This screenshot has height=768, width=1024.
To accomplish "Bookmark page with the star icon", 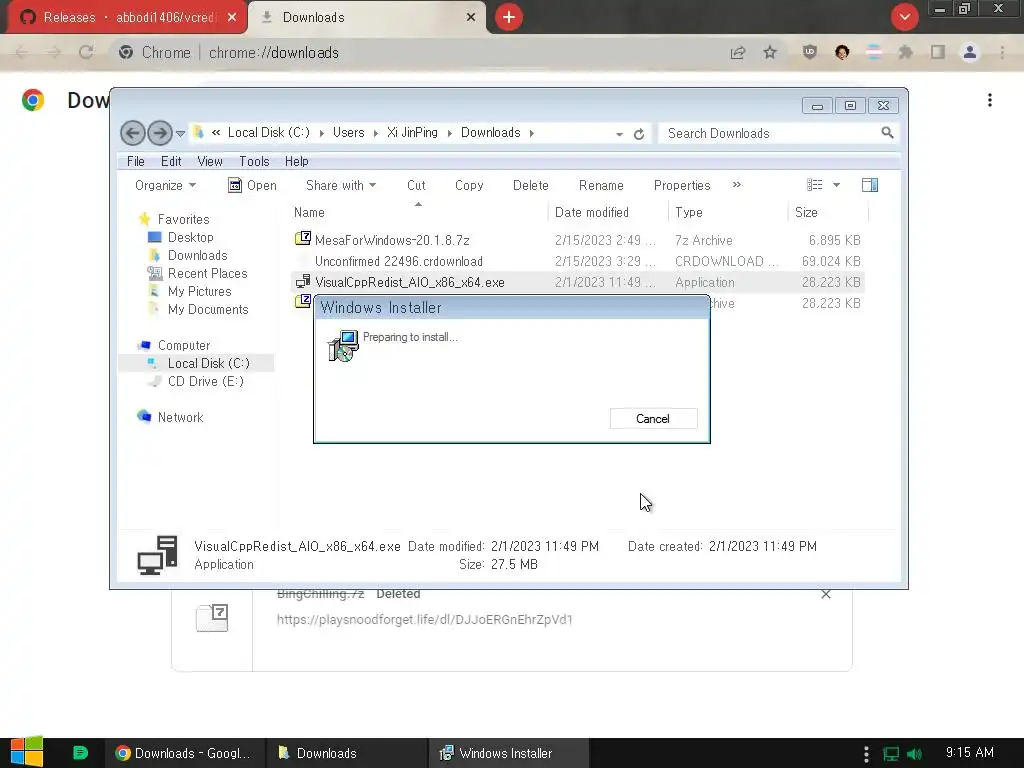I will 770,52.
